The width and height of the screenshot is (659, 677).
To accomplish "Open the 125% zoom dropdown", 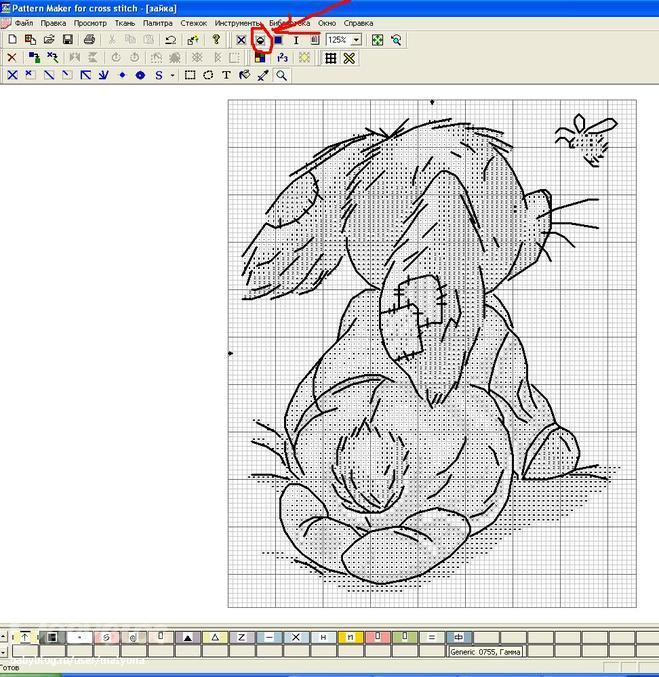I will [356, 40].
